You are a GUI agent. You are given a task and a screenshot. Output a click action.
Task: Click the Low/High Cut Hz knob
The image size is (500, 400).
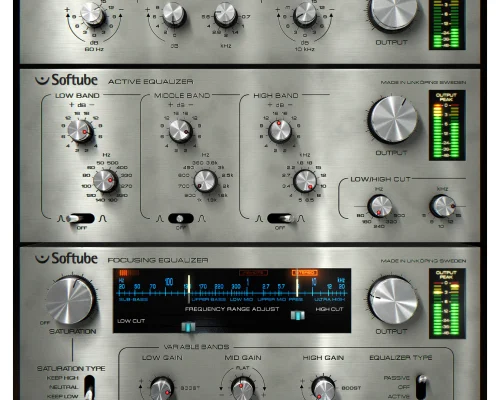click(380, 206)
